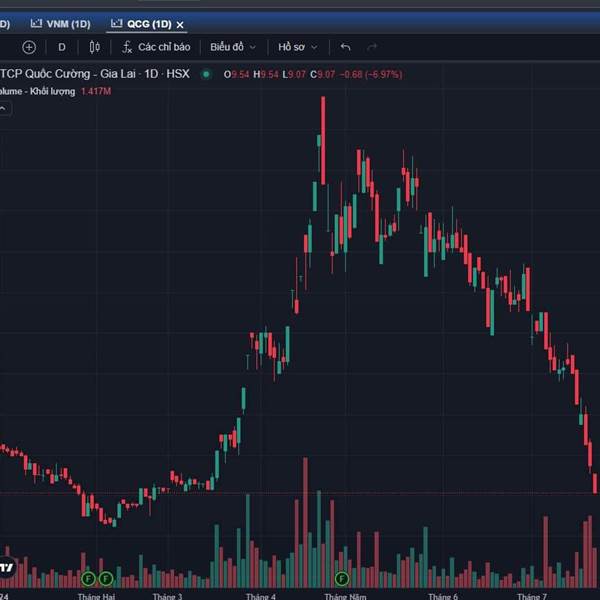Click the volume value 1.417M
This screenshot has width=600, height=600.
tap(96, 91)
